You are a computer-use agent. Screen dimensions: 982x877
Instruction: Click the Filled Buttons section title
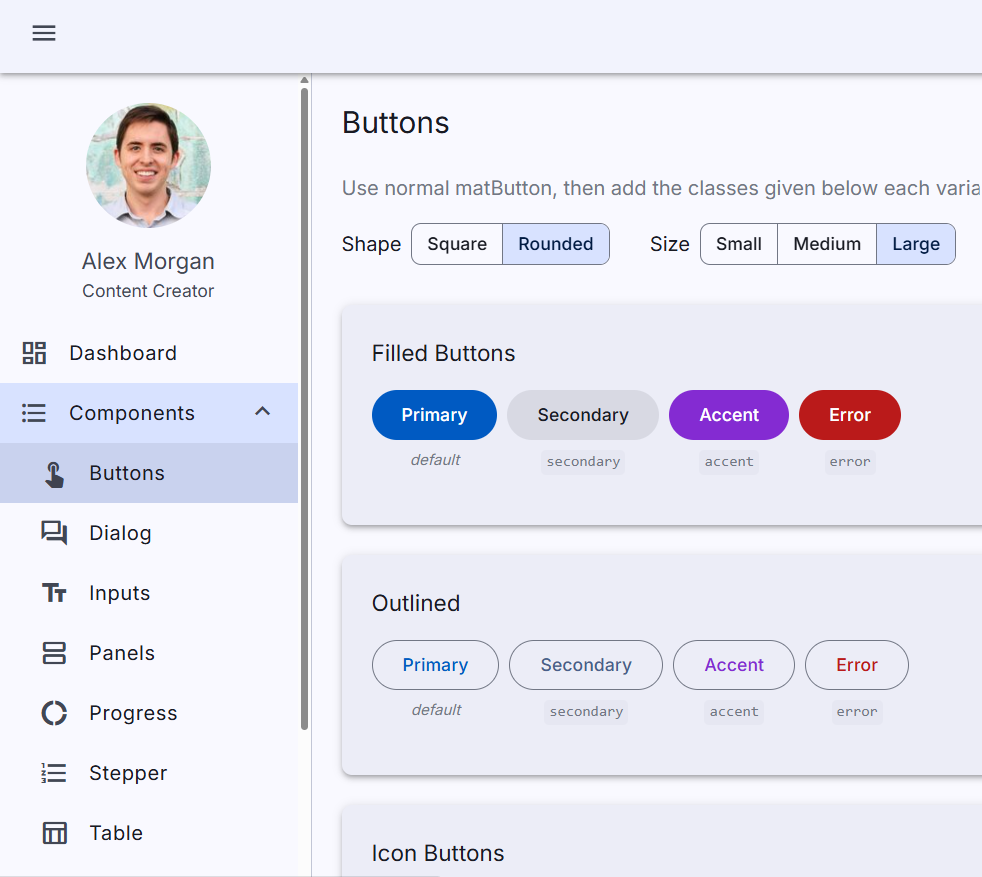click(443, 353)
